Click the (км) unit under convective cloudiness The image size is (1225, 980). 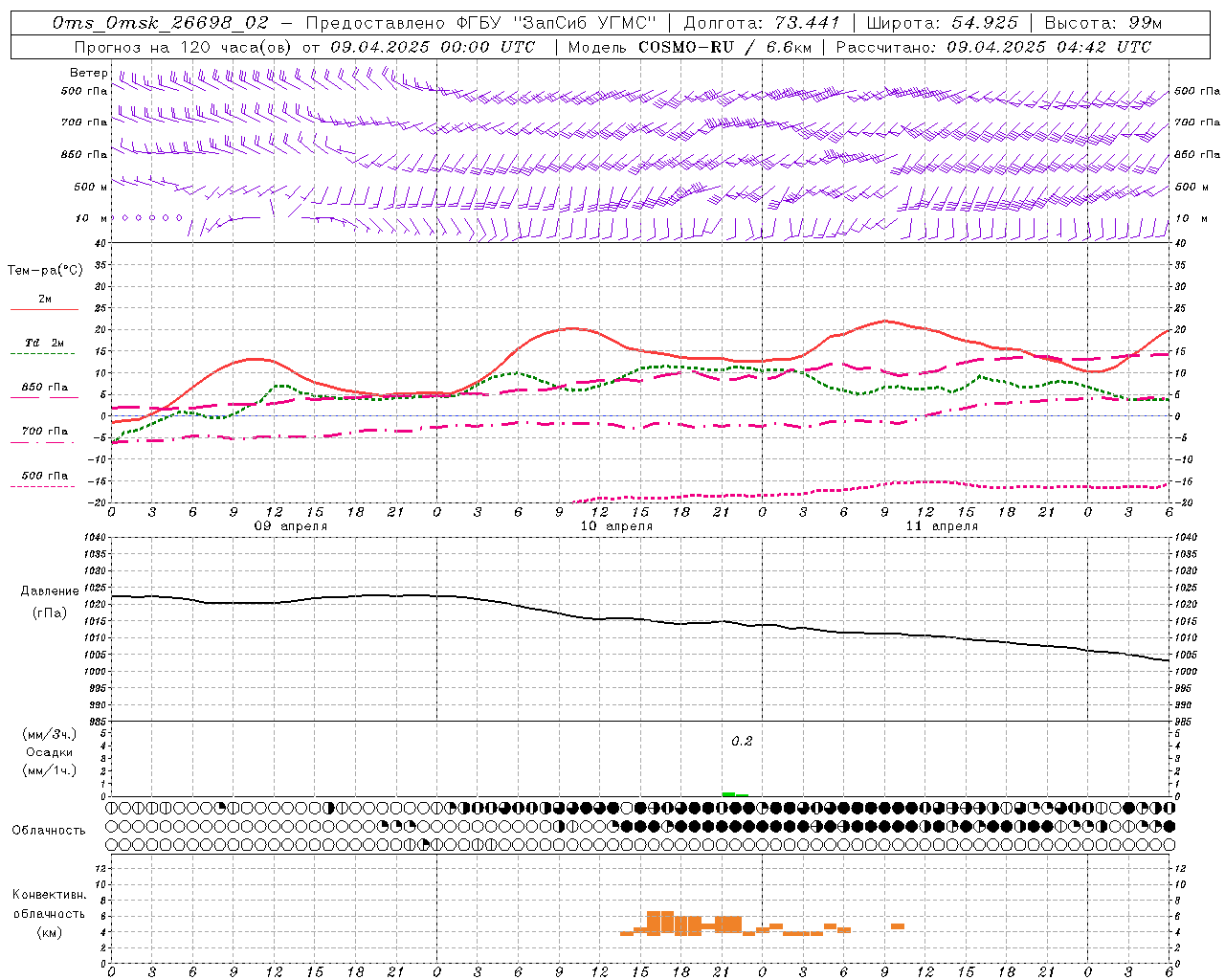point(50,931)
